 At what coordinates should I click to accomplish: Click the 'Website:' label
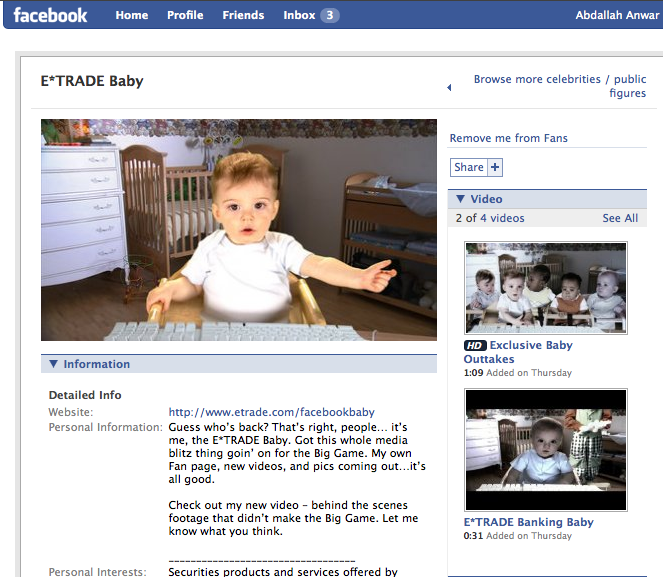click(x=71, y=412)
